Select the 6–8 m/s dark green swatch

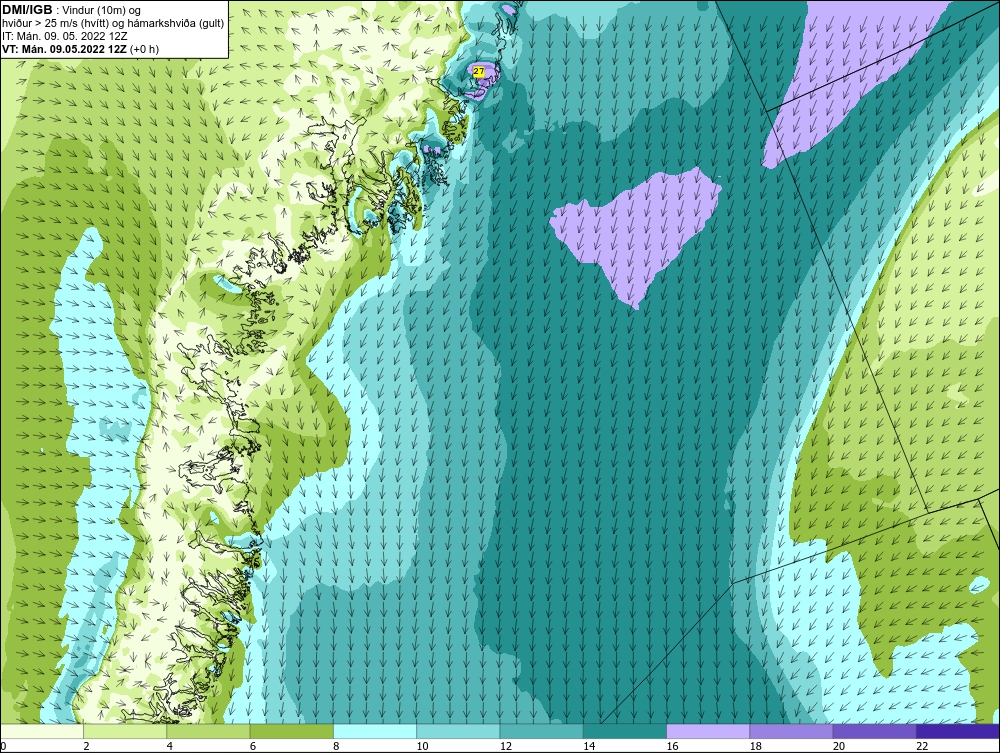point(291,731)
